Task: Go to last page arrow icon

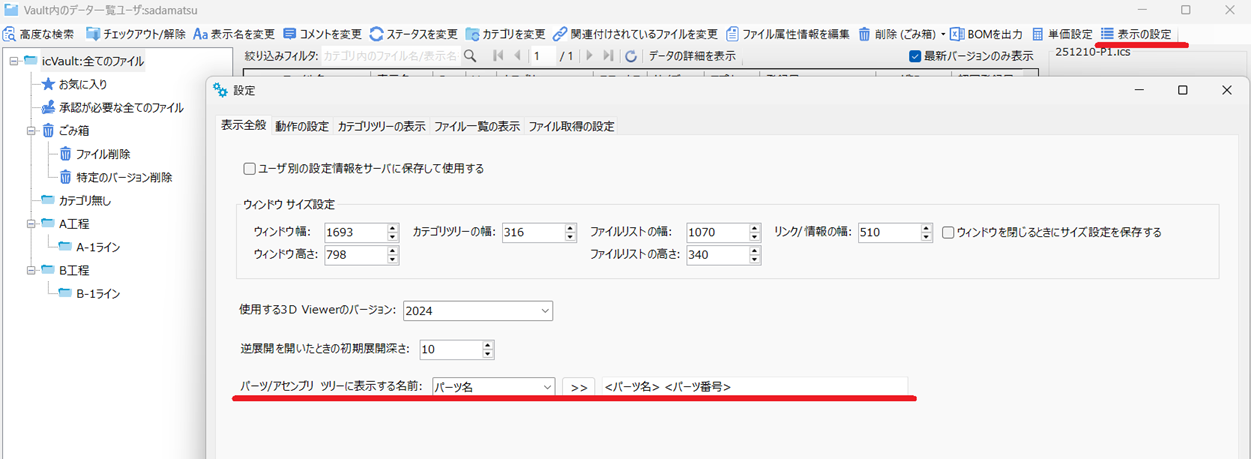Action: (608, 56)
